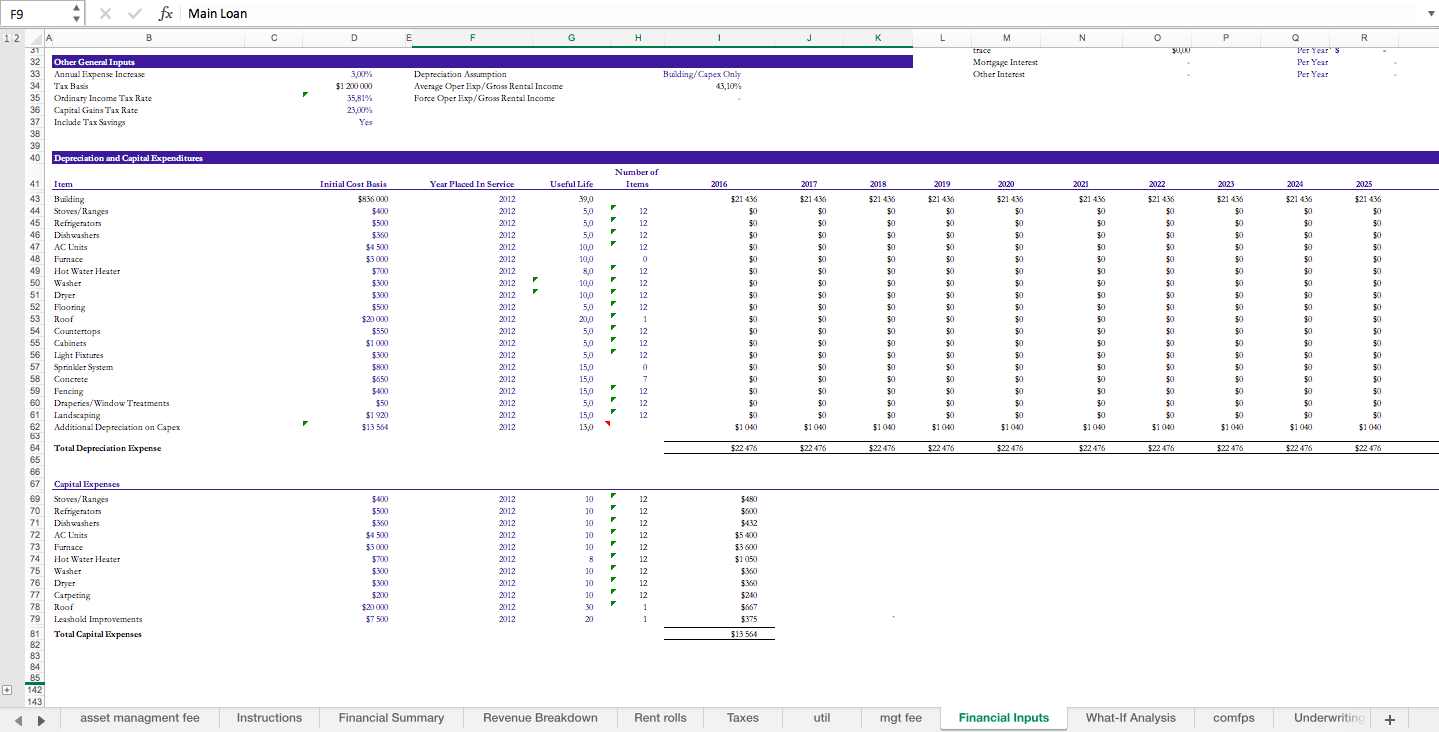Expand hidden rows with the plus outline button

click(7, 689)
